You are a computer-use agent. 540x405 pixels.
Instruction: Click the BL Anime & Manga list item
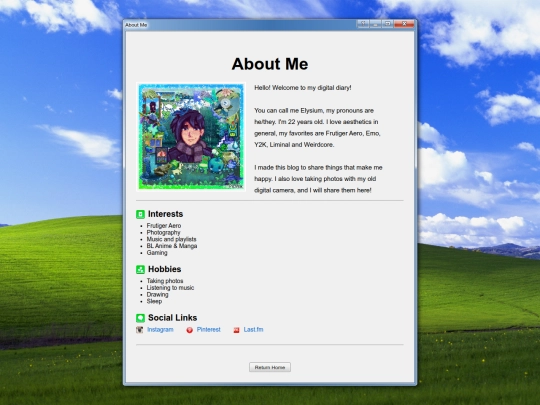(x=172, y=246)
